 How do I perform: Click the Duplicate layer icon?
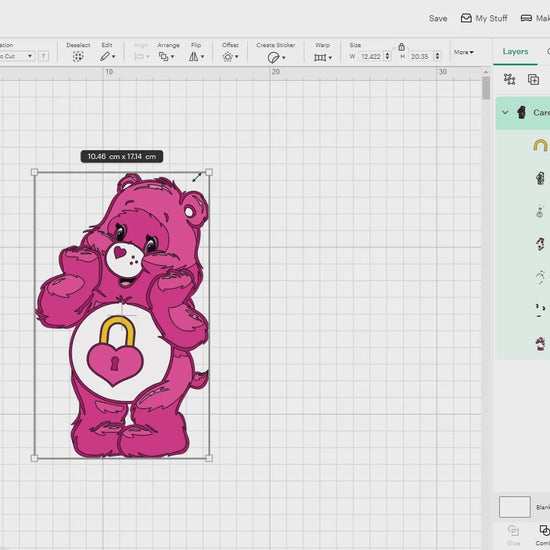point(533,79)
